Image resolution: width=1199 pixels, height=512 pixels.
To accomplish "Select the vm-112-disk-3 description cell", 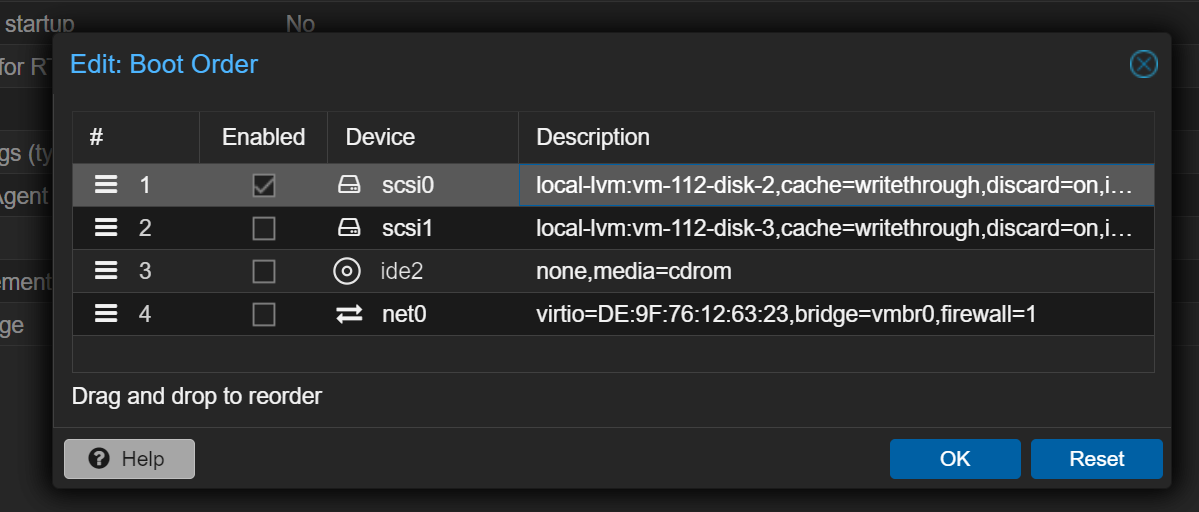I will click(x=837, y=228).
